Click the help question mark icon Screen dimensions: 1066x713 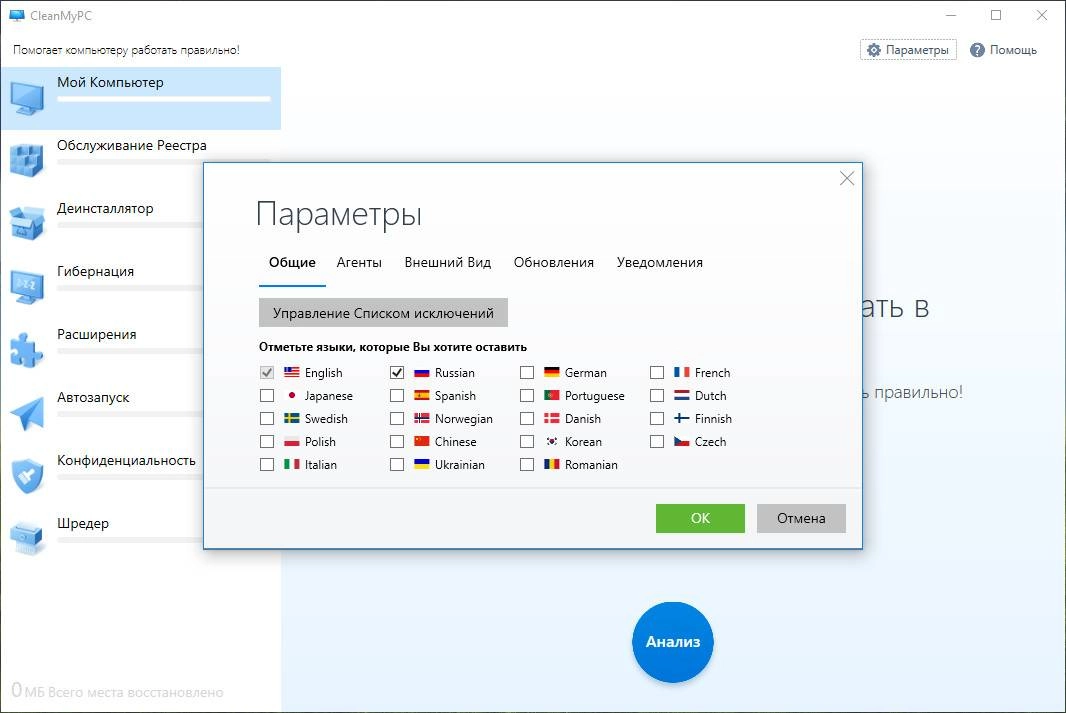point(977,50)
